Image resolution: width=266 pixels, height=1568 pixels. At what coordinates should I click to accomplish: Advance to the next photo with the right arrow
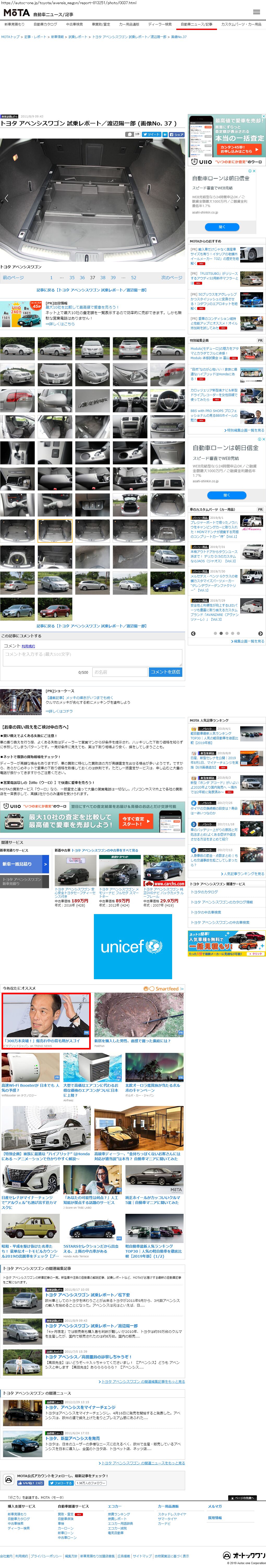point(178,198)
